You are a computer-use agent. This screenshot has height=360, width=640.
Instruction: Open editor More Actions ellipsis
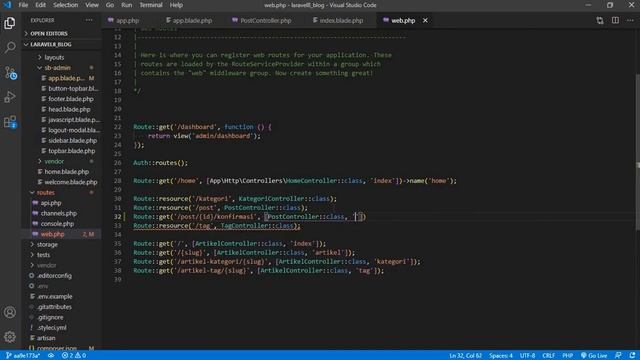tap(630, 20)
